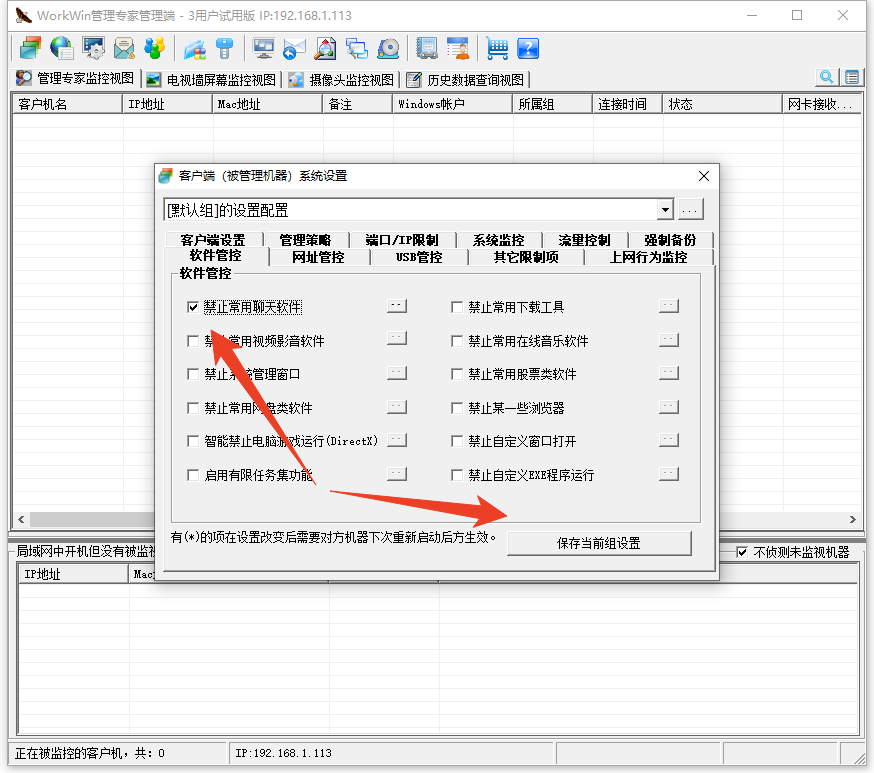Click the list view icon next to the search icon

(x=851, y=77)
